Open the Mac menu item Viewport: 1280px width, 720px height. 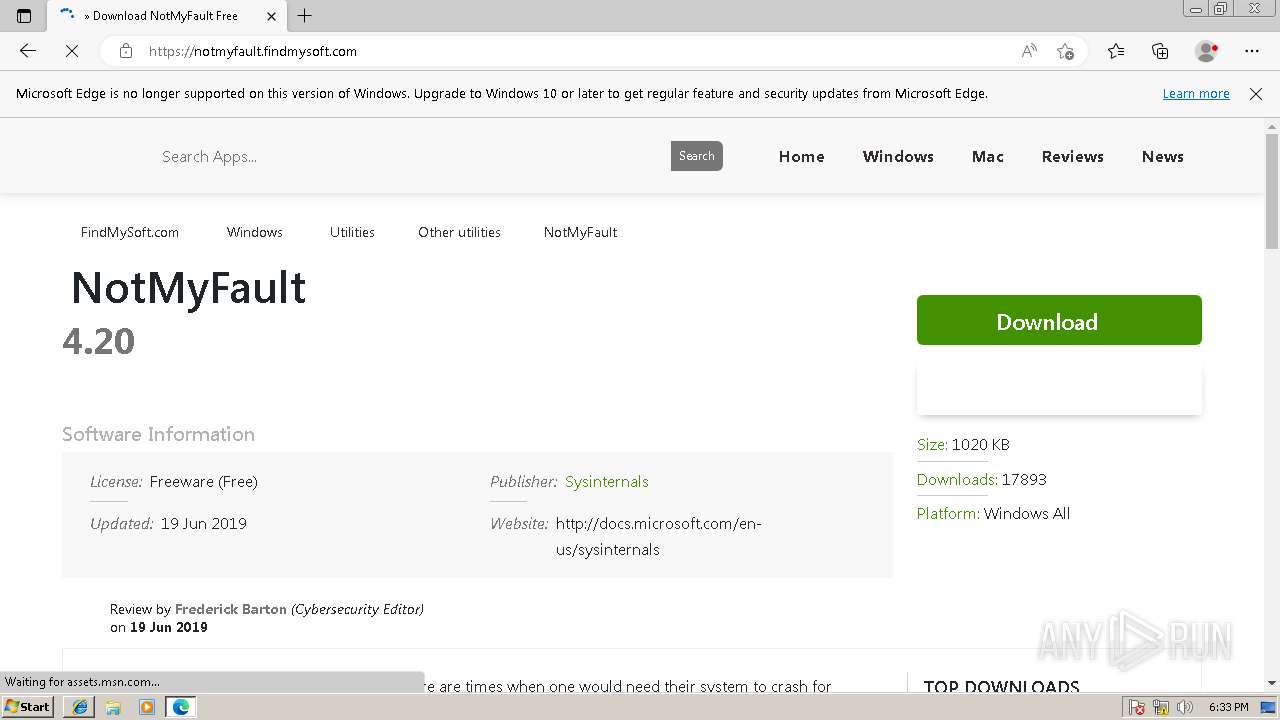point(988,157)
